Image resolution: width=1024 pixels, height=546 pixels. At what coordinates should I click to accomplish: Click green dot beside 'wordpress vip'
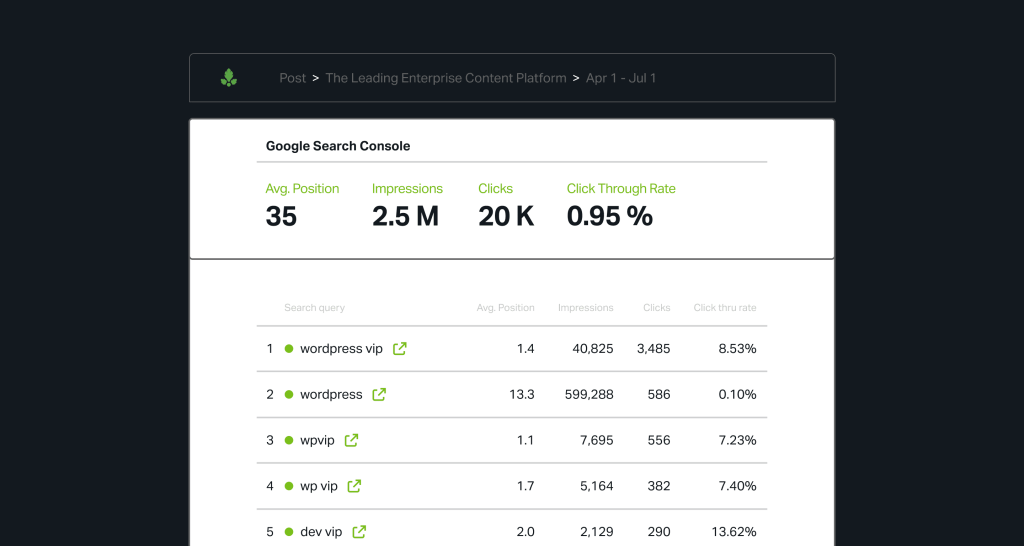point(289,349)
